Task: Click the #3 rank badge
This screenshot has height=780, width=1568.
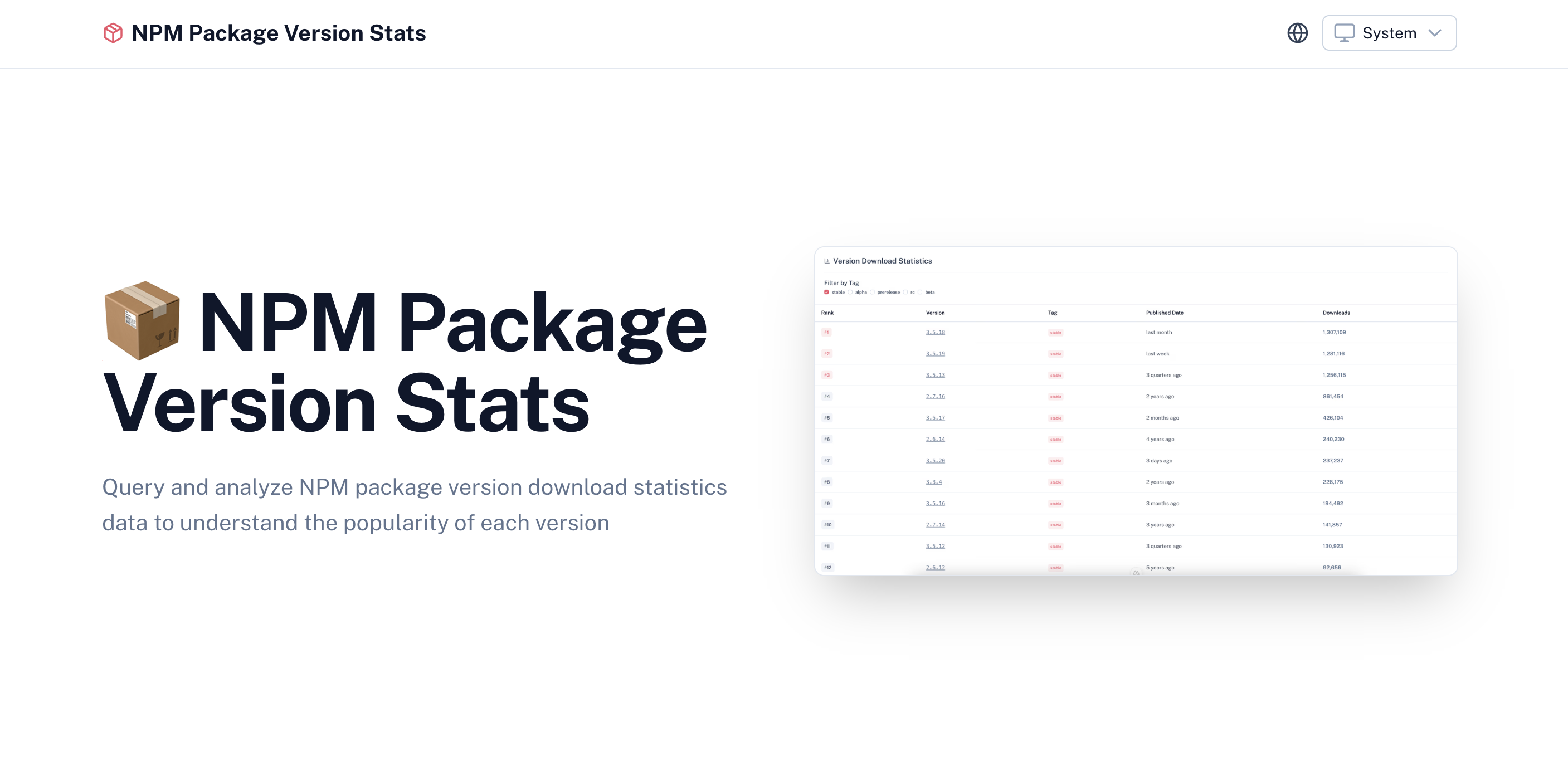Action: 826,375
